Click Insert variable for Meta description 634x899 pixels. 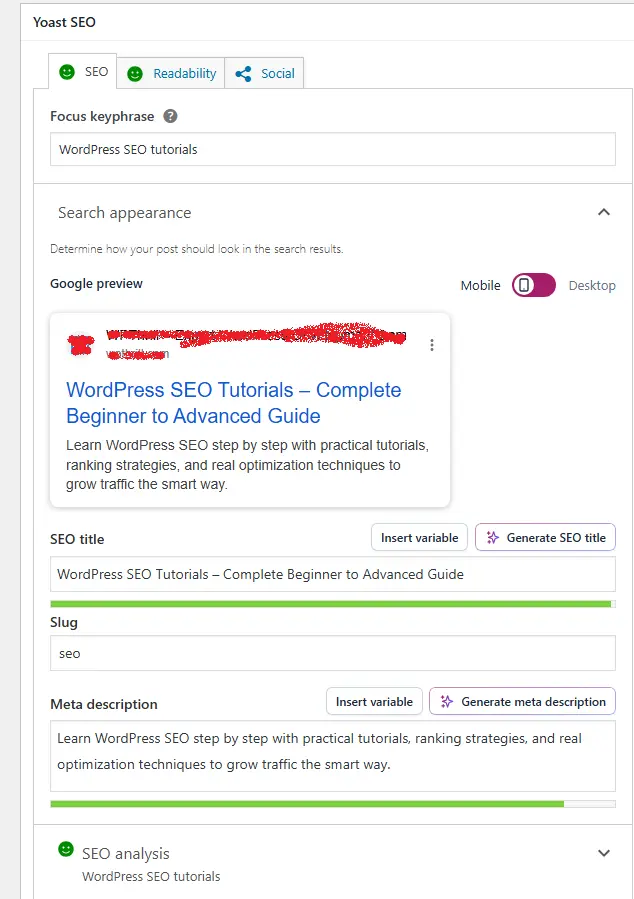click(374, 702)
